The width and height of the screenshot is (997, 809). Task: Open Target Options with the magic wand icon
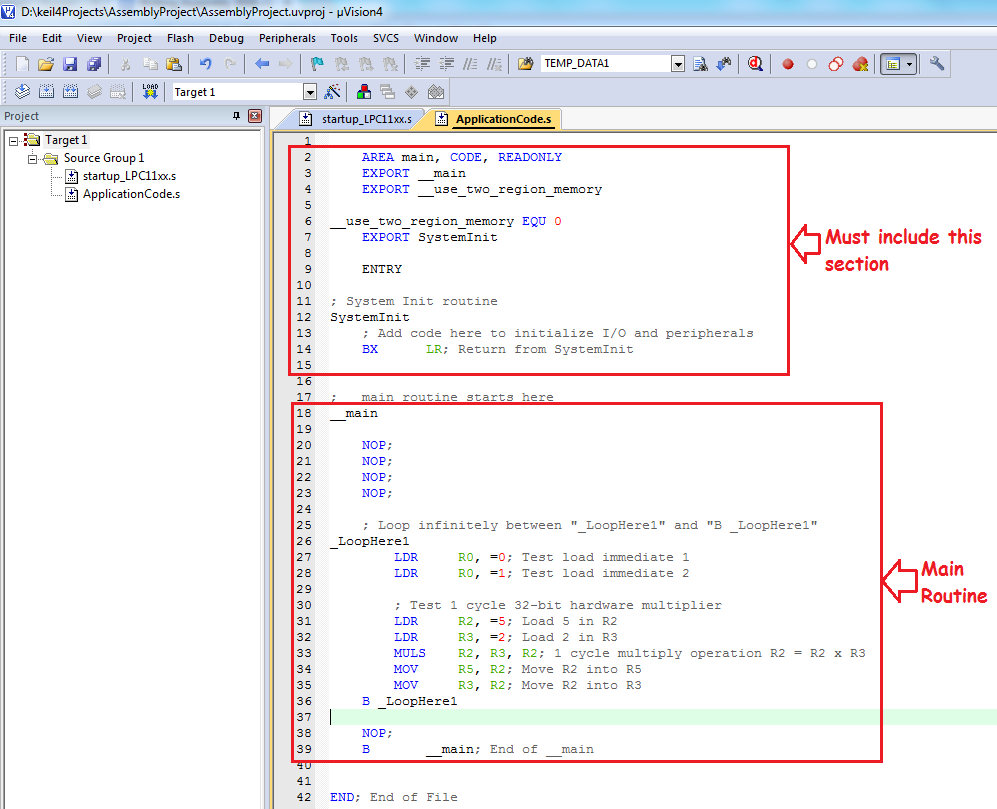pos(333,92)
